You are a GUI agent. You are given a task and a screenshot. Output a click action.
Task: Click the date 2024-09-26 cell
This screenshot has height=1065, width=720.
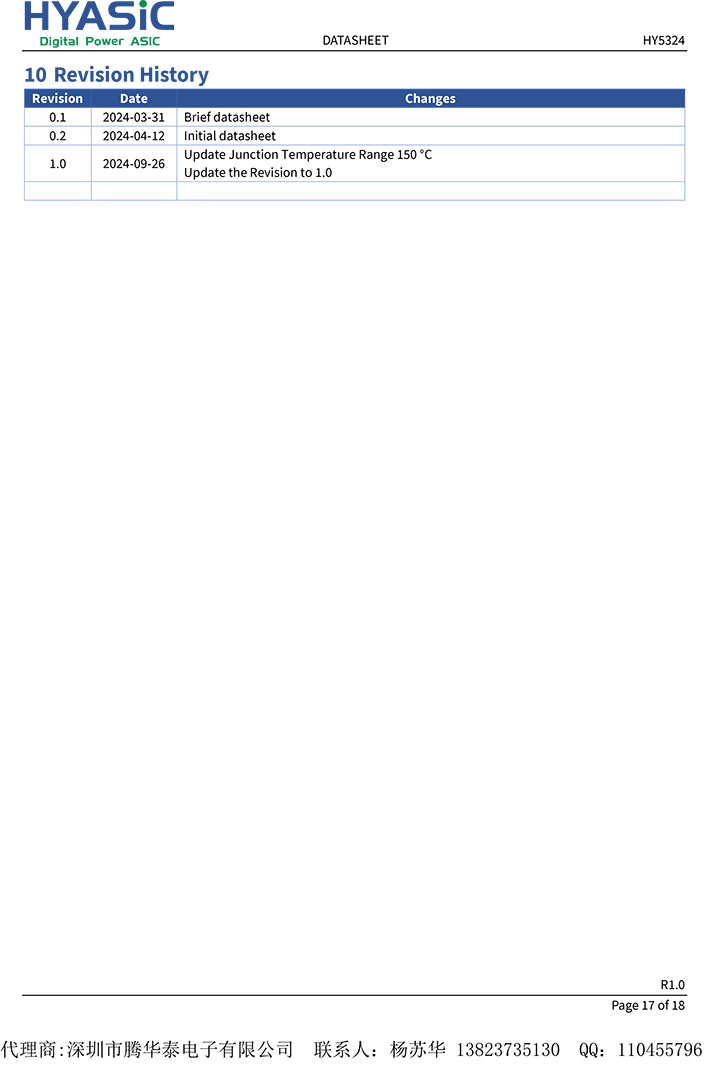pyautogui.click(x=134, y=164)
